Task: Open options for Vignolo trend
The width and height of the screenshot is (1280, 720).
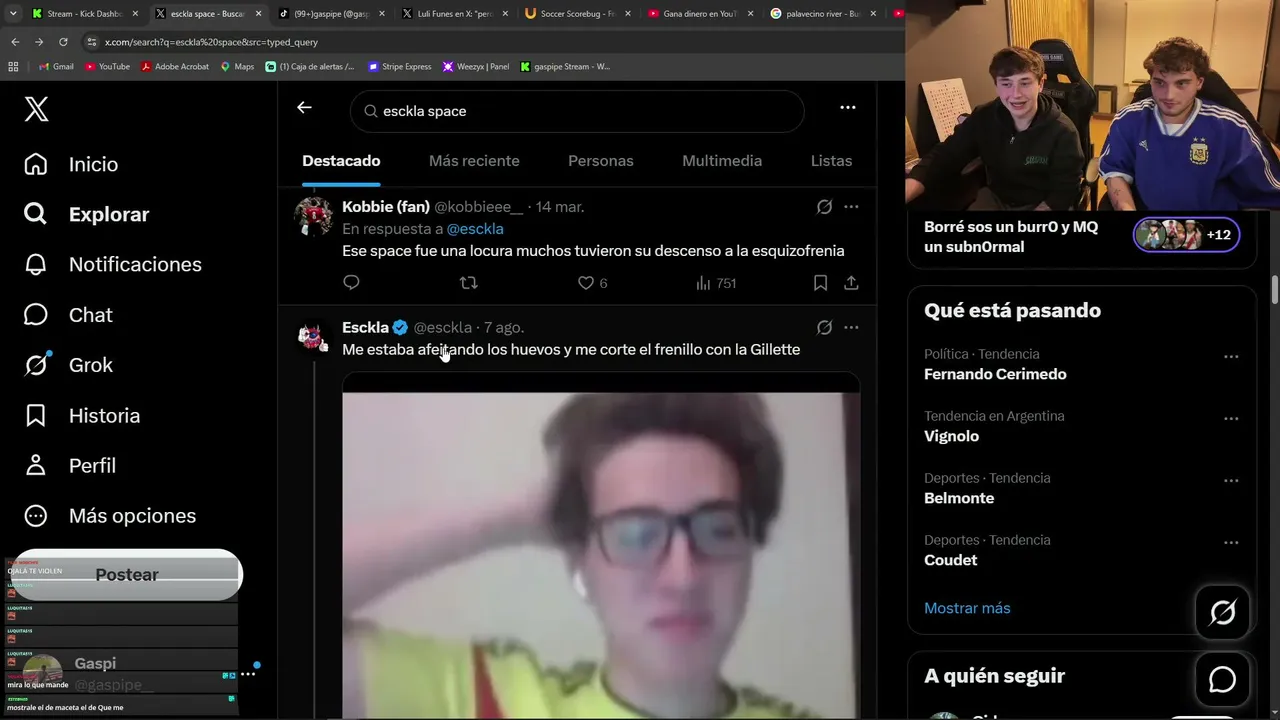Action: 1231,418
